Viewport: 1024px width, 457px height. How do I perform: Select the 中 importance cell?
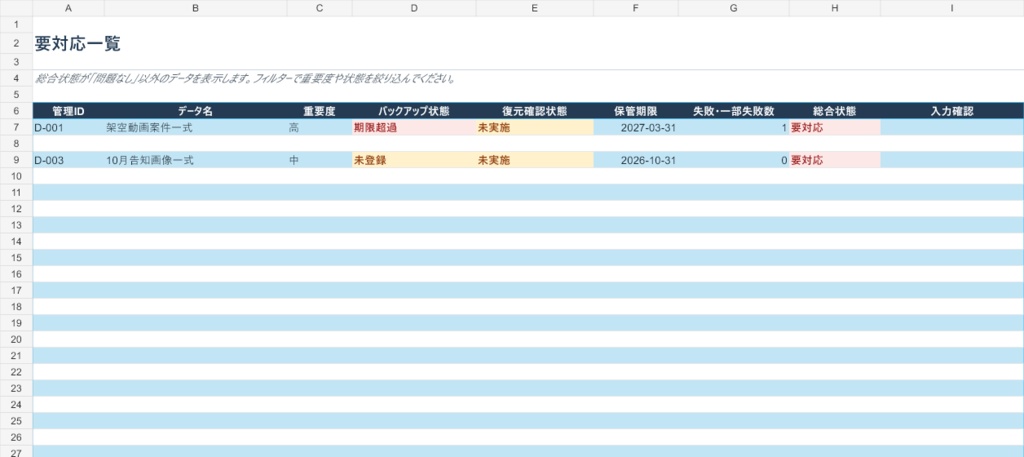click(319, 160)
